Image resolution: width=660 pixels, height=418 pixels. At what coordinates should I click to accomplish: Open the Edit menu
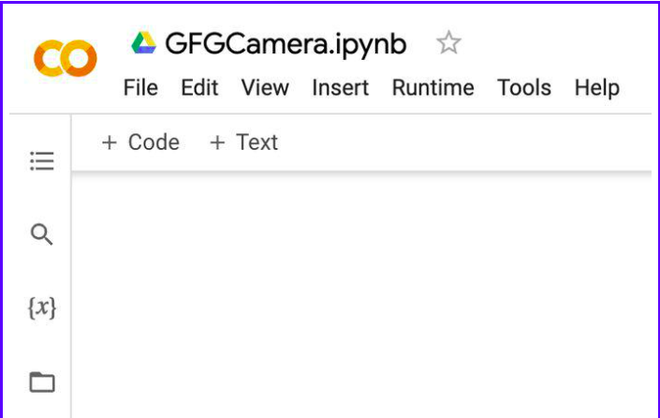[199, 88]
